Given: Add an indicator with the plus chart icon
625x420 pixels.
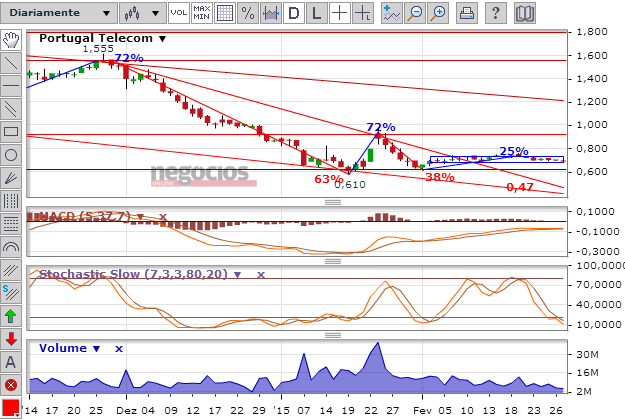Looking at the screenshot, I should 392,13.
